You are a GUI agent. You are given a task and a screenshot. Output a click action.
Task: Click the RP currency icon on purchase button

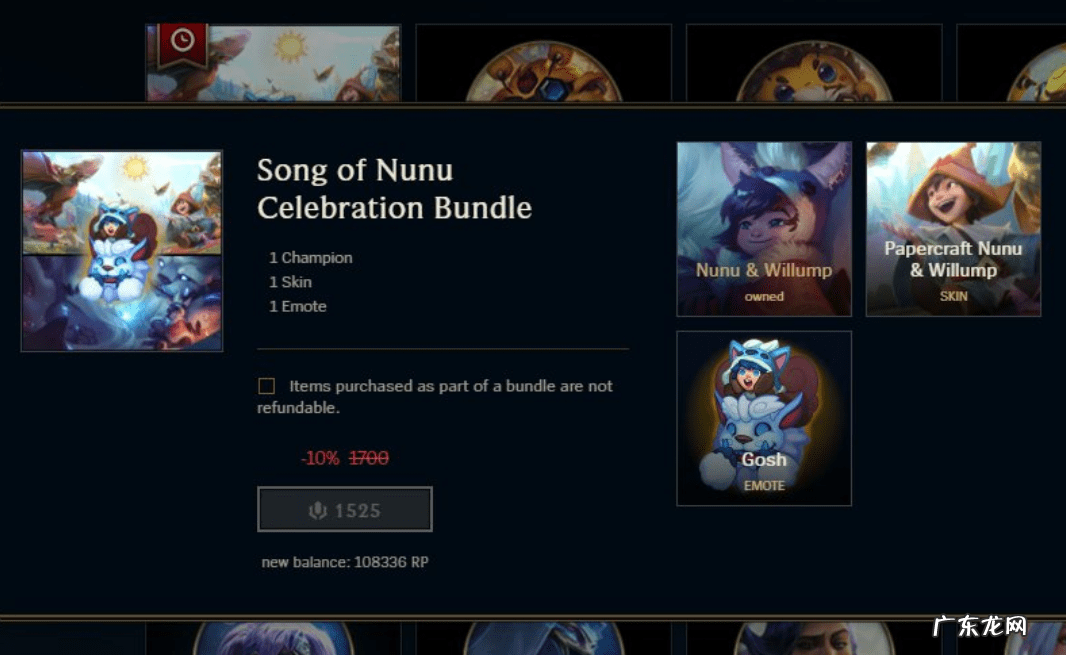317,510
